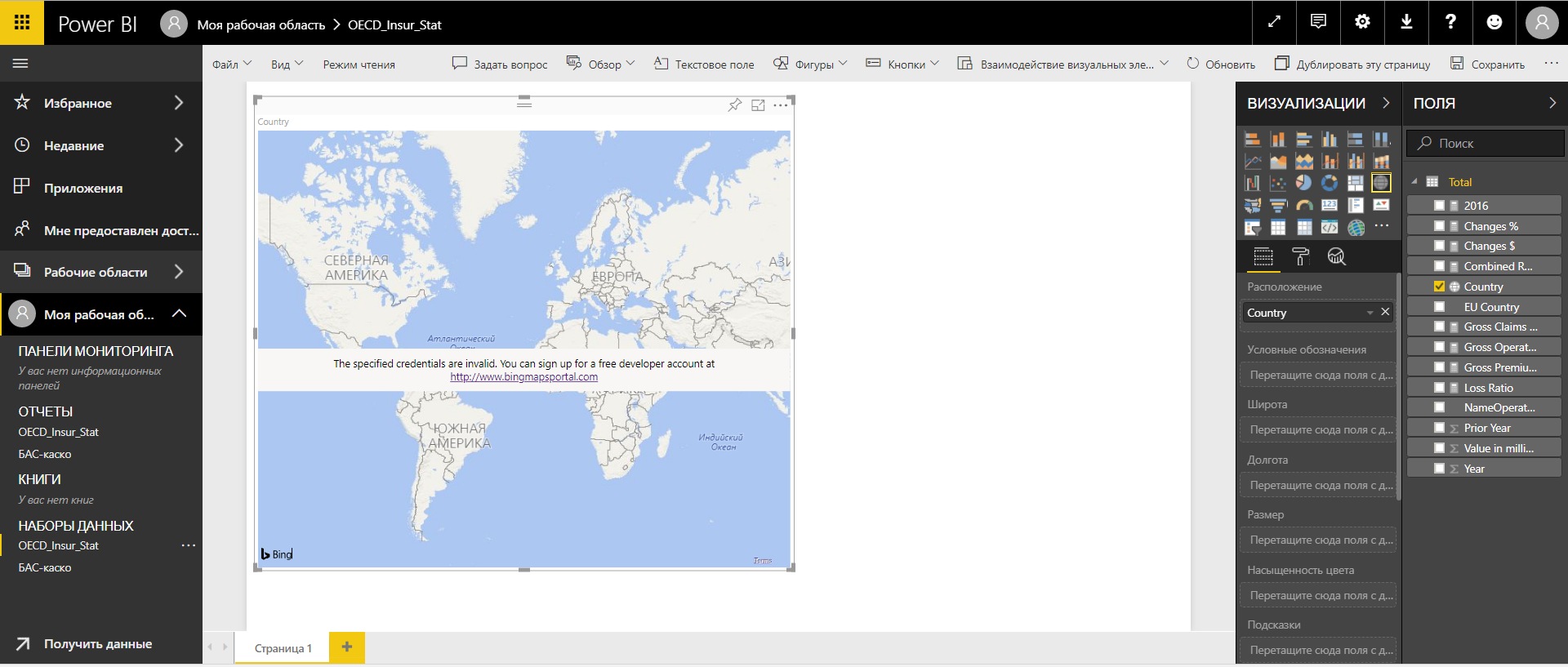Viewport: 1568px width, 667px height.
Task: Select the line chart visualization
Action: (x=1252, y=161)
